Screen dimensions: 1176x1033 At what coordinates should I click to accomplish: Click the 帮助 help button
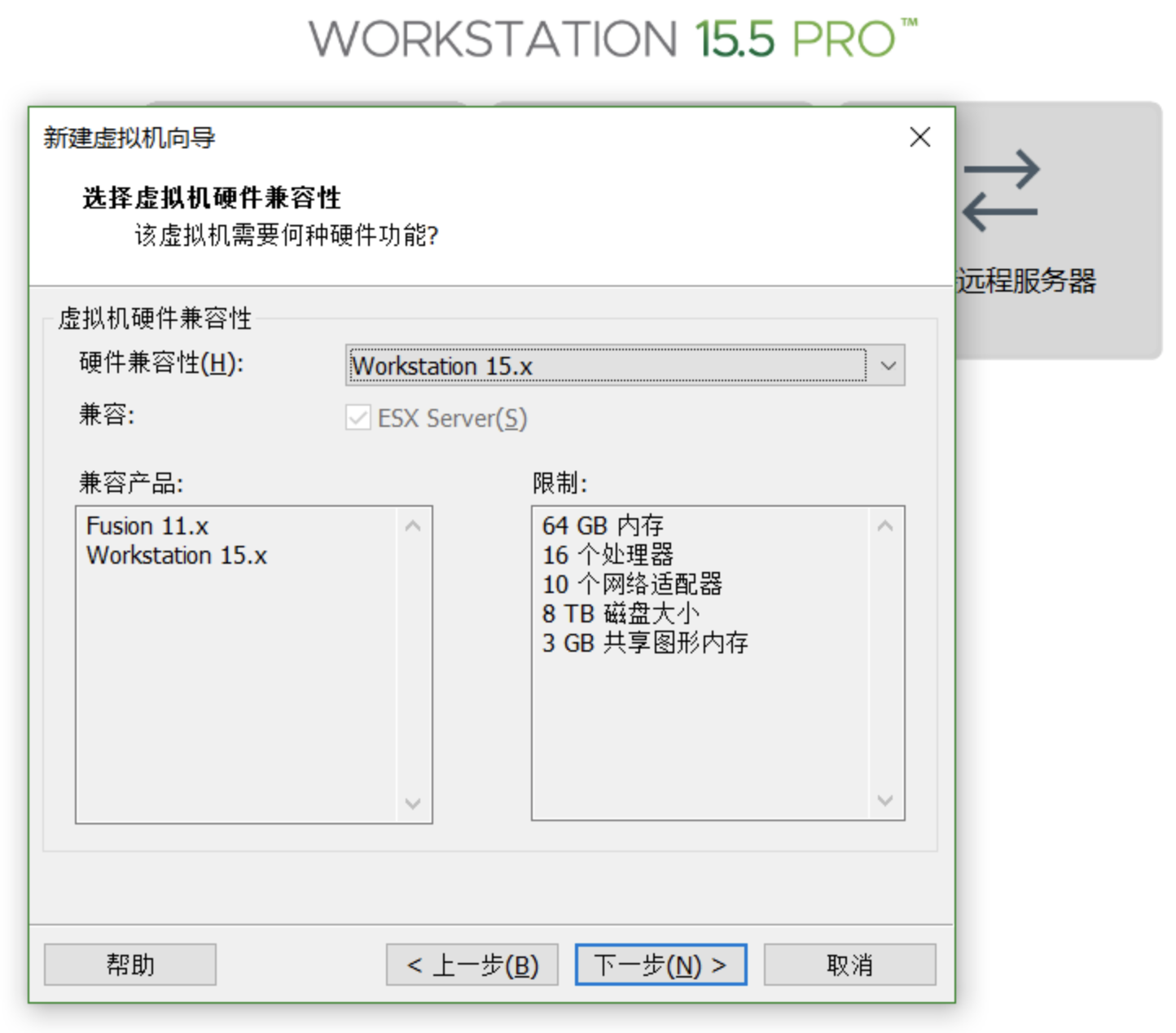[130, 965]
